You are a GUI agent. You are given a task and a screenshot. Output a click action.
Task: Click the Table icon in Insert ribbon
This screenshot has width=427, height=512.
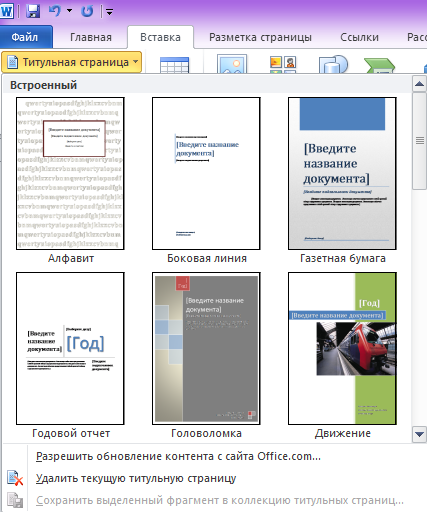click(x=174, y=65)
